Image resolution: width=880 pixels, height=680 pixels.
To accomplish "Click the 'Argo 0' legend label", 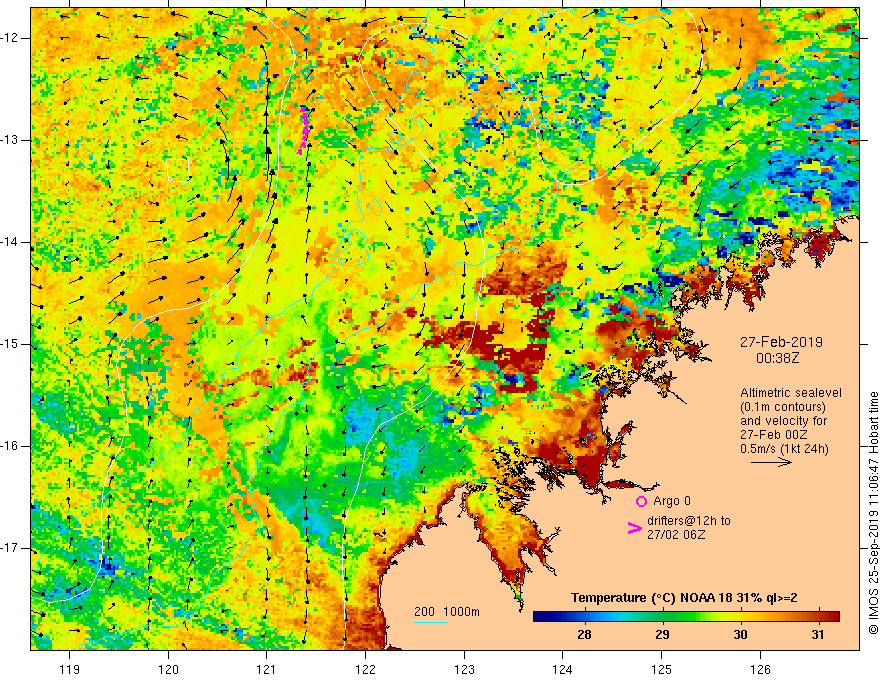I will [672, 501].
